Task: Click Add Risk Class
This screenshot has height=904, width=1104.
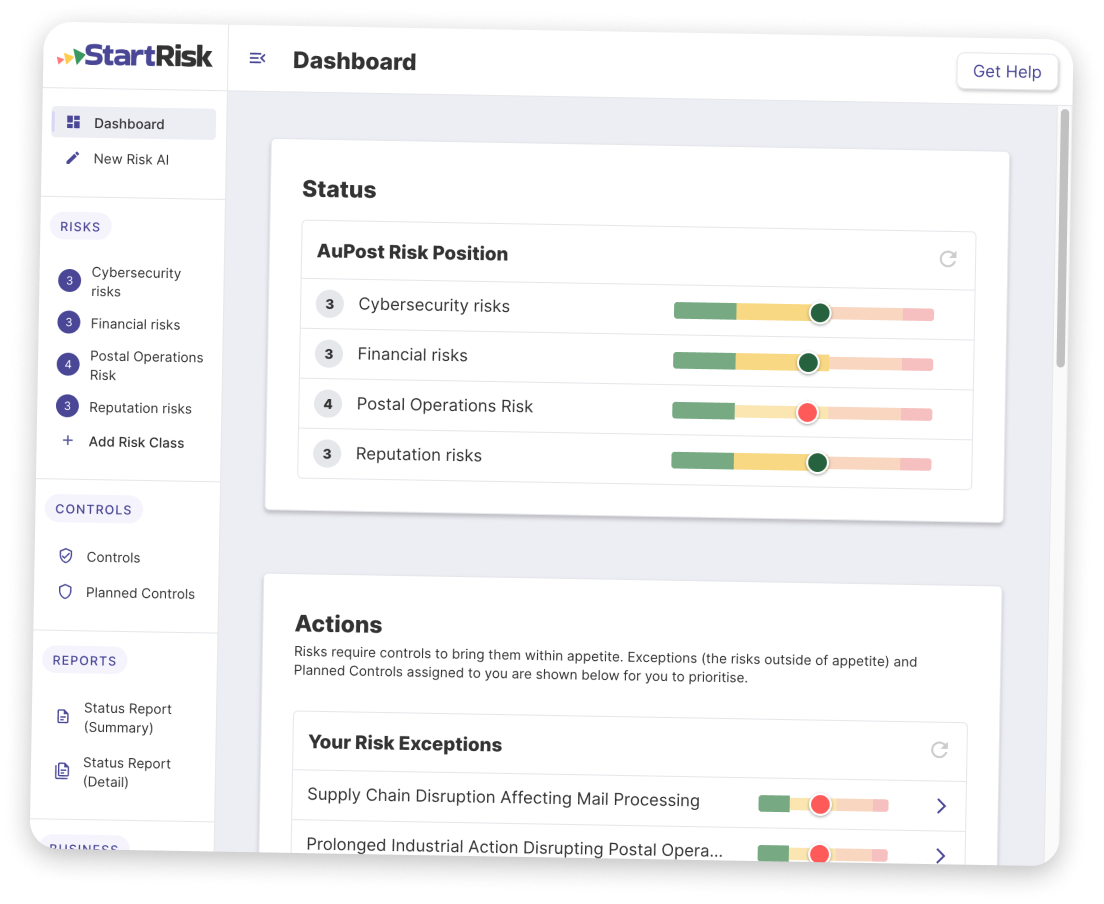Action: point(138,442)
